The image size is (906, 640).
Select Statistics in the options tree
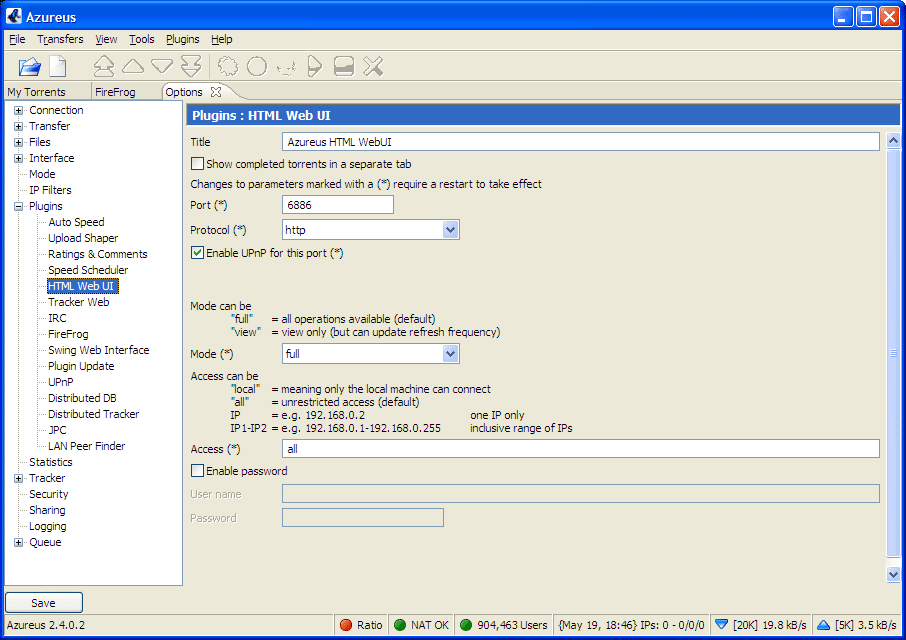51,462
